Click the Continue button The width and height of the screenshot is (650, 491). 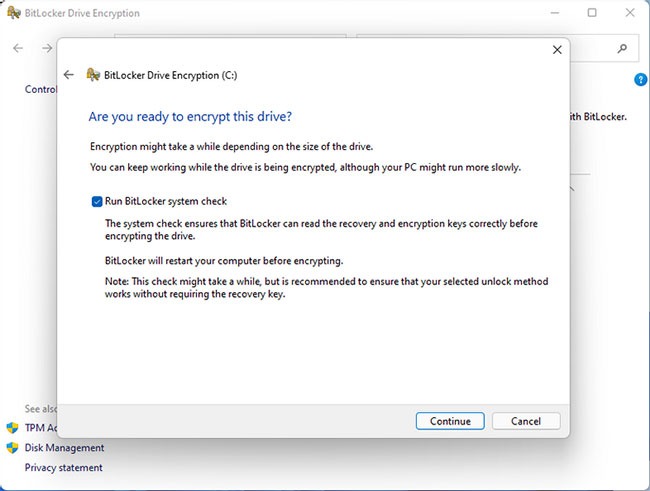click(x=450, y=421)
